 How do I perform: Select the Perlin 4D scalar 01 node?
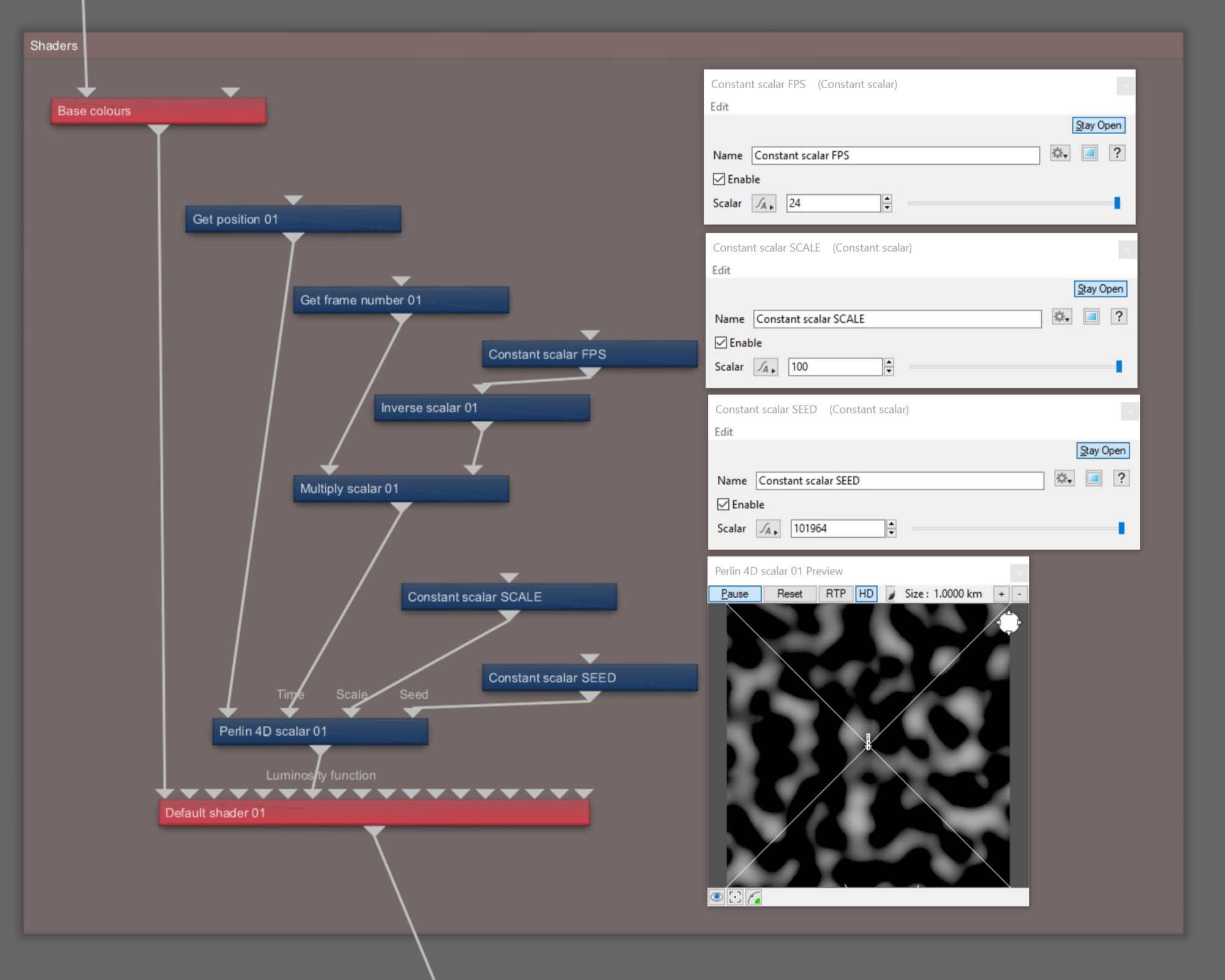(x=320, y=731)
